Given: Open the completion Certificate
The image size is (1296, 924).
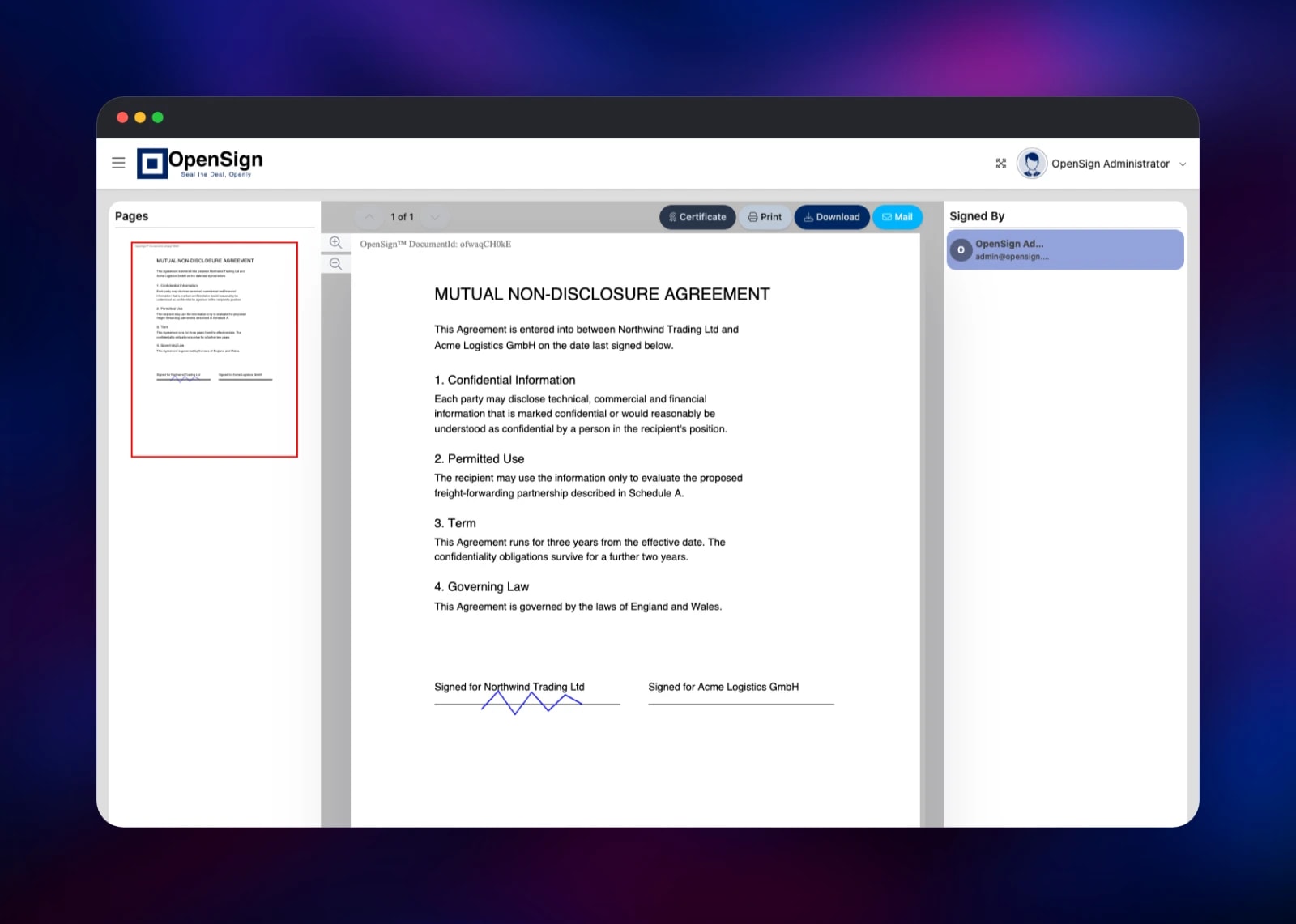Looking at the screenshot, I should [697, 217].
